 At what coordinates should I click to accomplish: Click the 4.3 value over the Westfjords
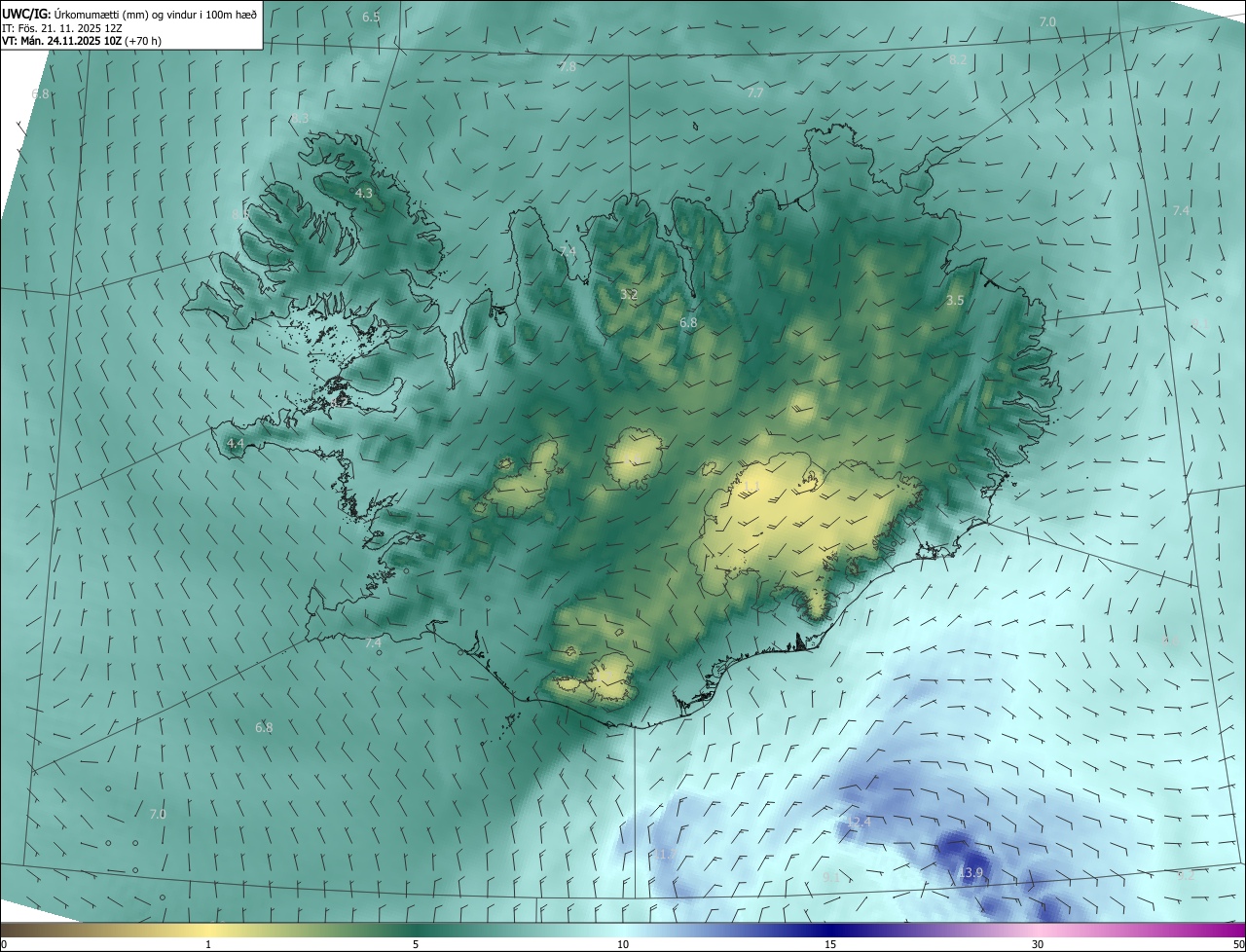[363, 194]
